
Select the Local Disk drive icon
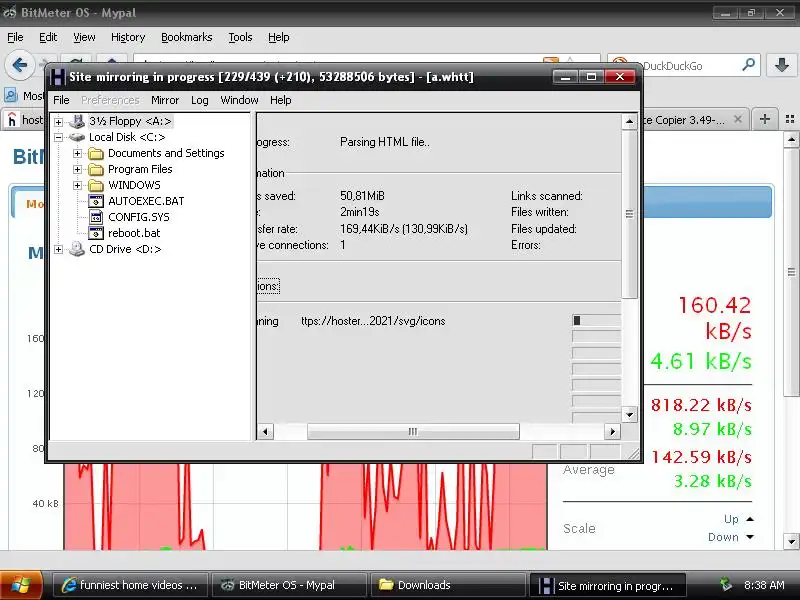click(77, 137)
